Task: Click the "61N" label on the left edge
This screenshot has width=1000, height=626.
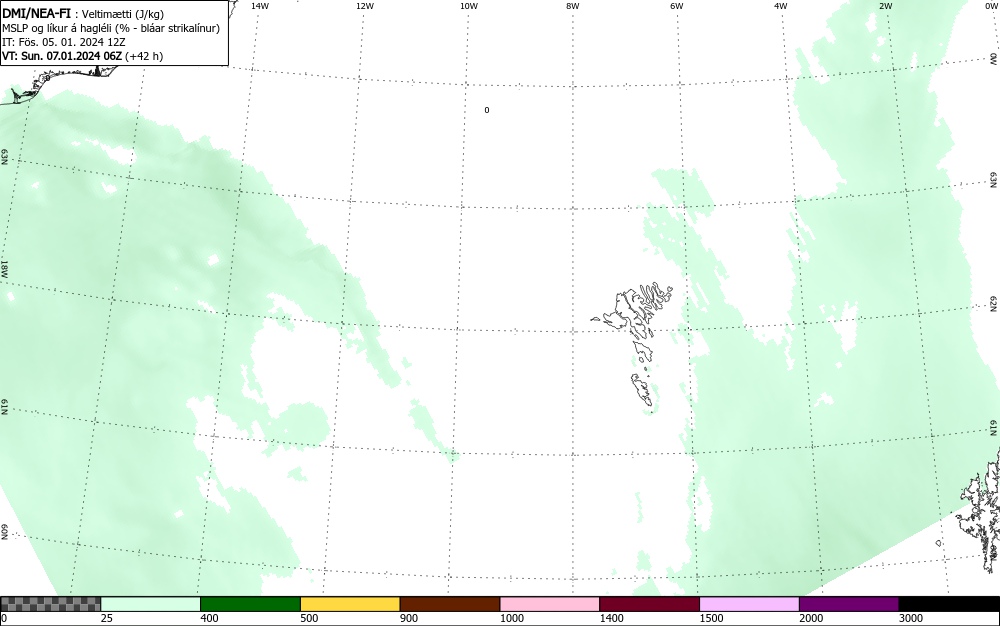Action: 4,407
